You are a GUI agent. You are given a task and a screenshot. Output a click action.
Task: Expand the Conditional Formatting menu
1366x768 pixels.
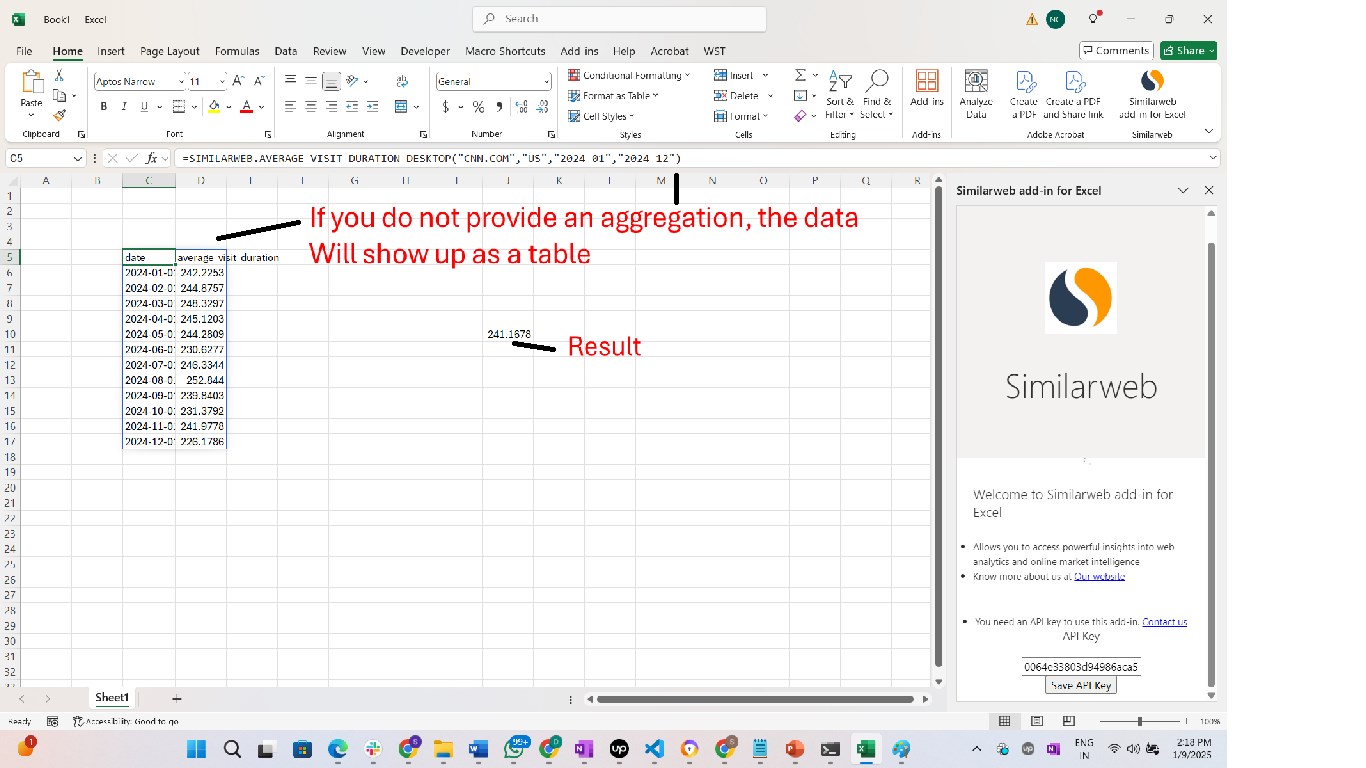pos(629,75)
